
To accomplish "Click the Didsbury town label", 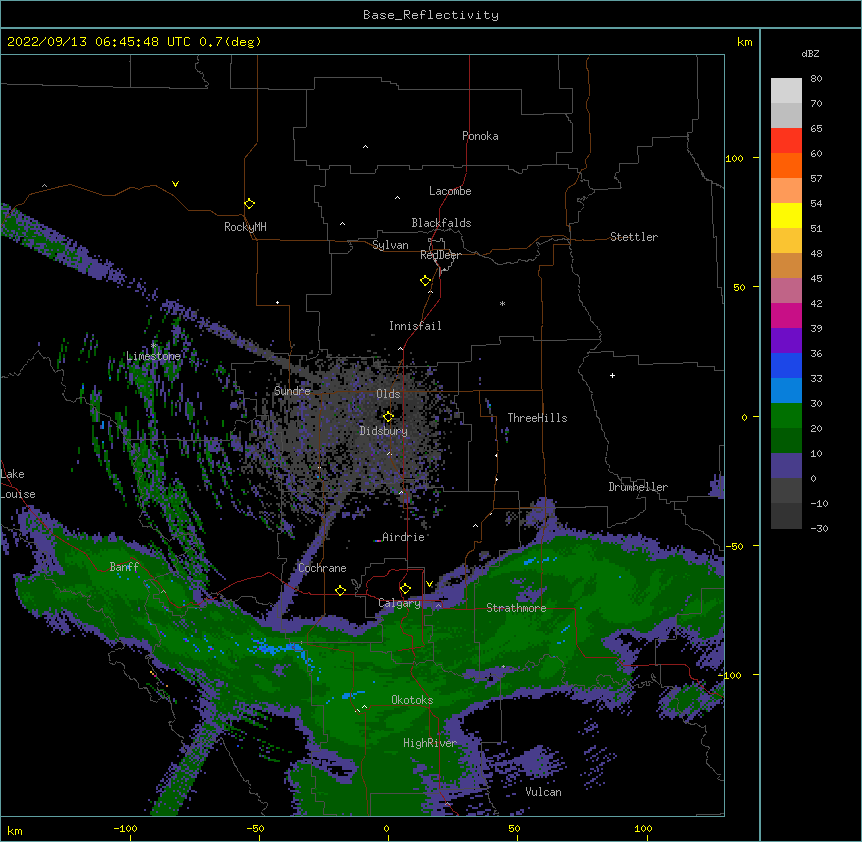I will tap(384, 431).
